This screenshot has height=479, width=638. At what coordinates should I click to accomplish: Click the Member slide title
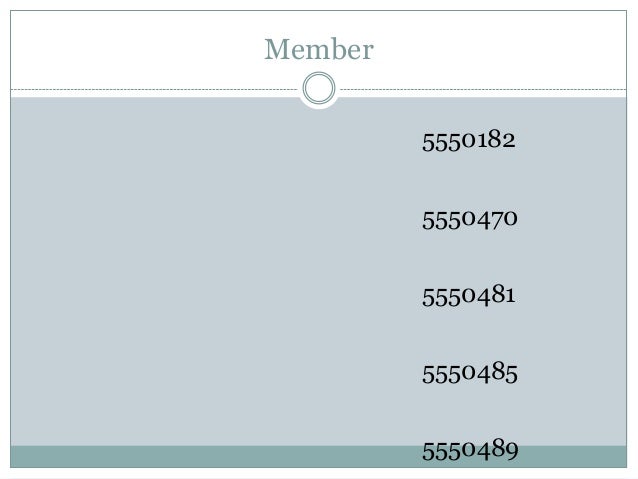pyautogui.click(x=318, y=49)
